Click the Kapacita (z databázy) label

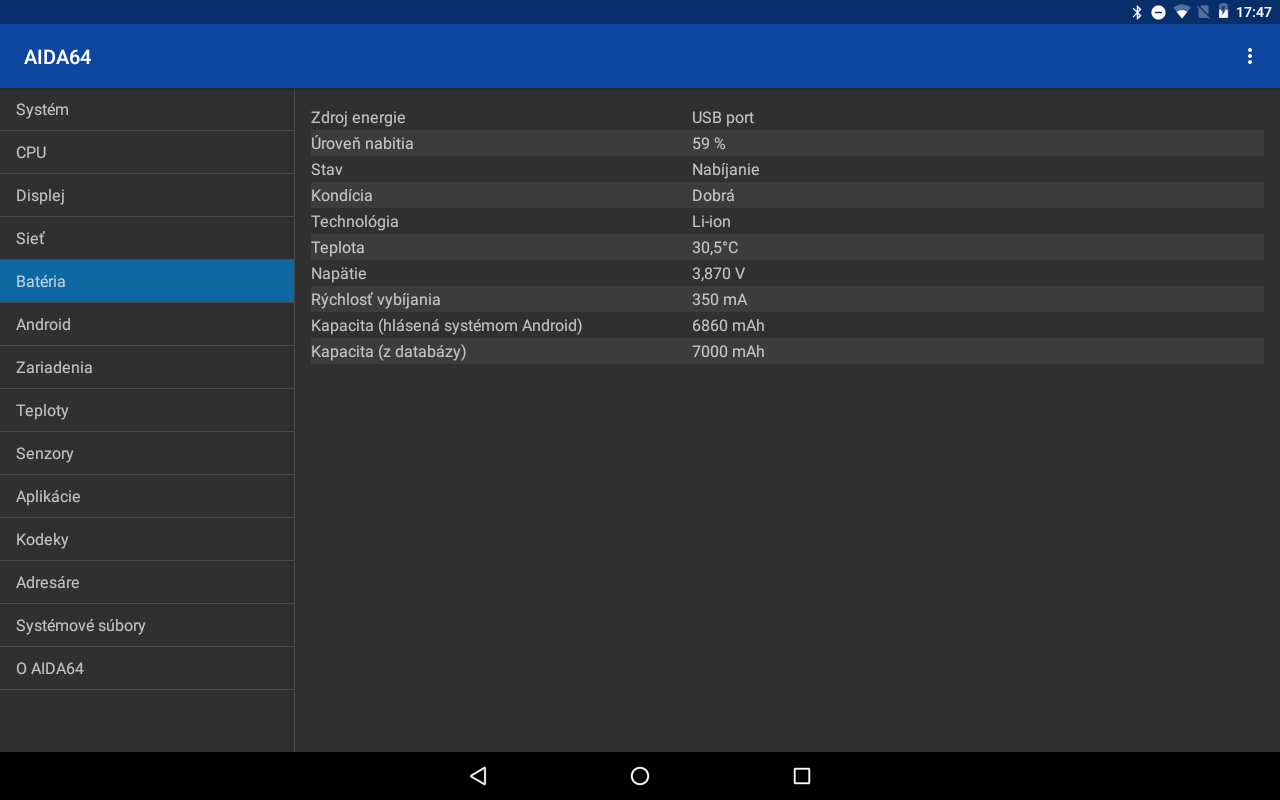[x=389, y=351]
